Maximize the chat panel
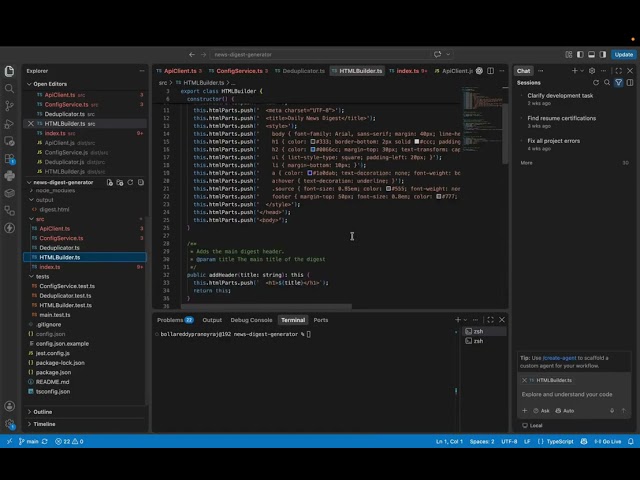This screenshot has width=640, height=480. [x=619, y=71]
